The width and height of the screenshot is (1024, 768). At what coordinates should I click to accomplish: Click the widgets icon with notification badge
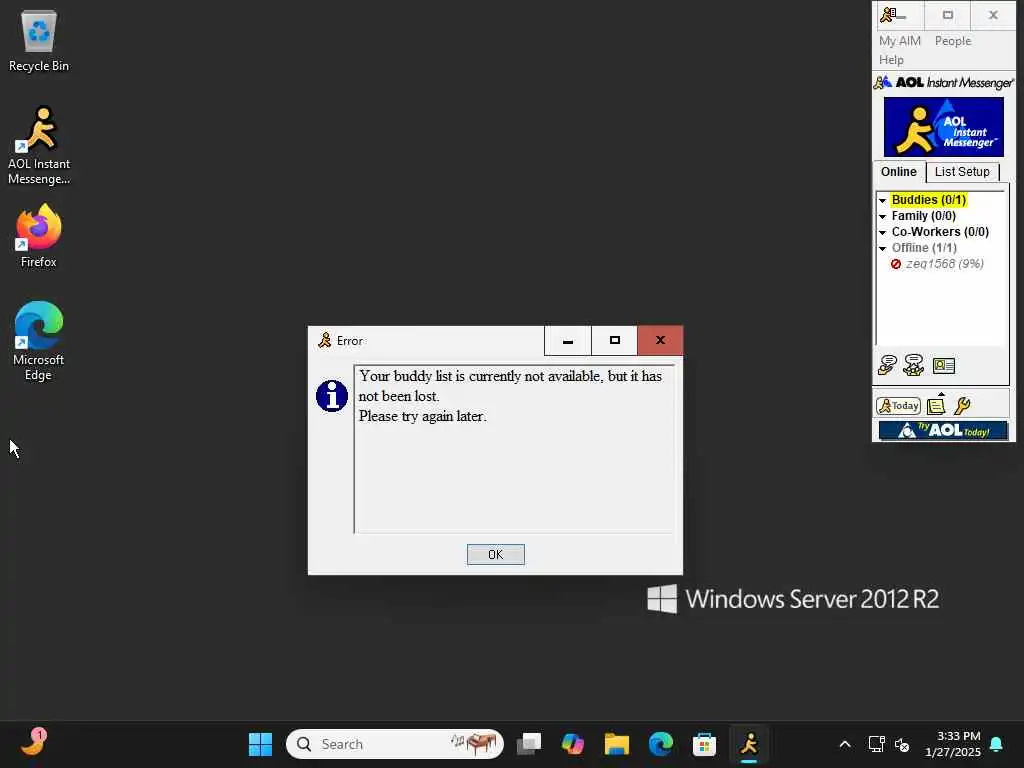click(x=33, y=743)
